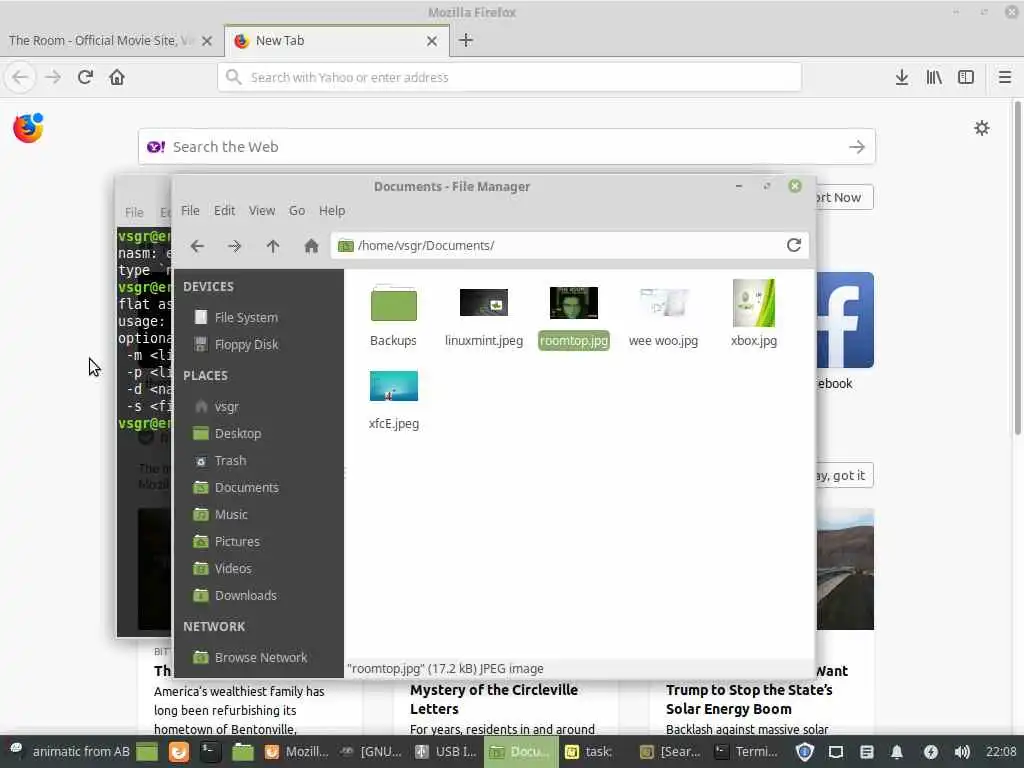Viewport: 1024px width, 768px height.
Task: Select xbox.jpg thumbnail
Action: click(x=754, y=303)
